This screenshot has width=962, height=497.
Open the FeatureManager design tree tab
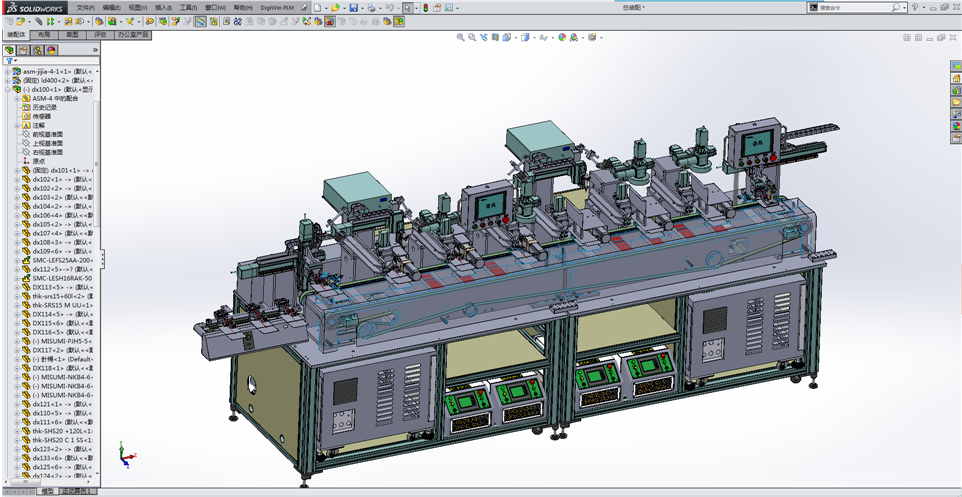coord(10,49)
